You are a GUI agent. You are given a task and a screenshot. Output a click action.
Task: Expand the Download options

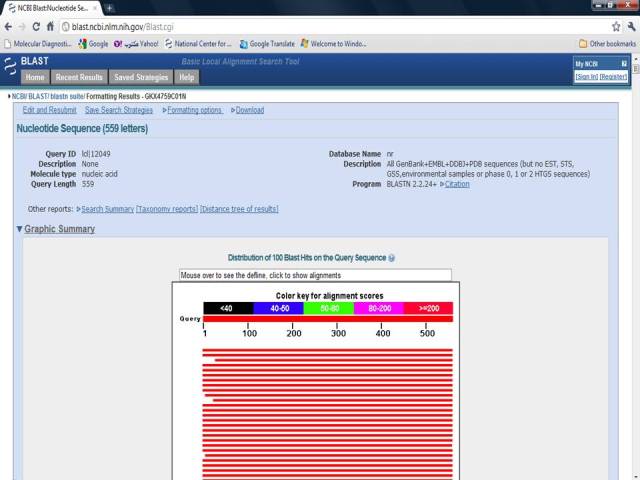tap(247, 110)
